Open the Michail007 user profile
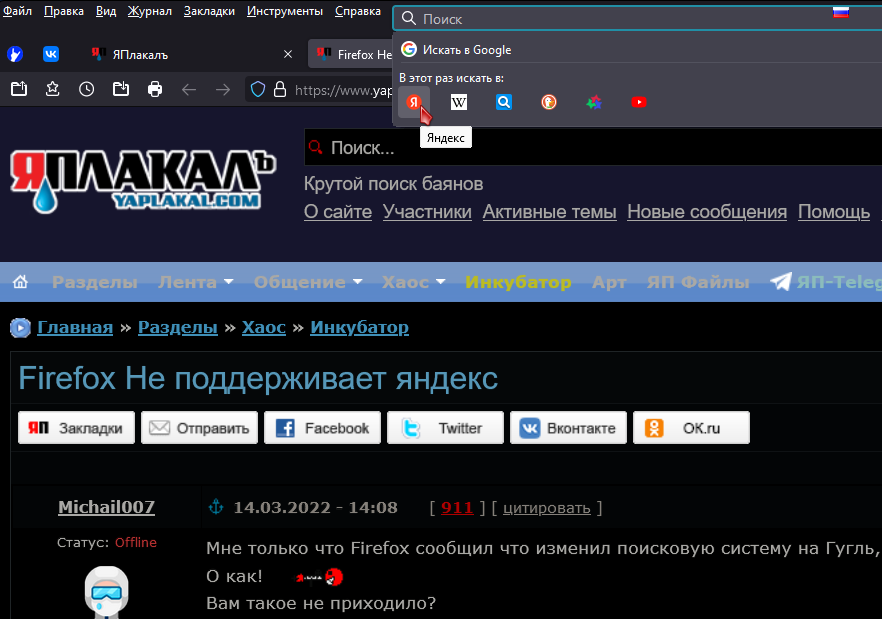 point(106,507)
